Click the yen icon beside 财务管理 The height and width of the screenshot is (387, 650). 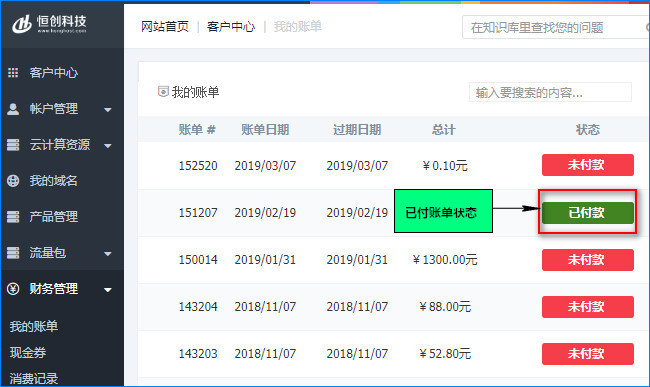pos(13,289)
